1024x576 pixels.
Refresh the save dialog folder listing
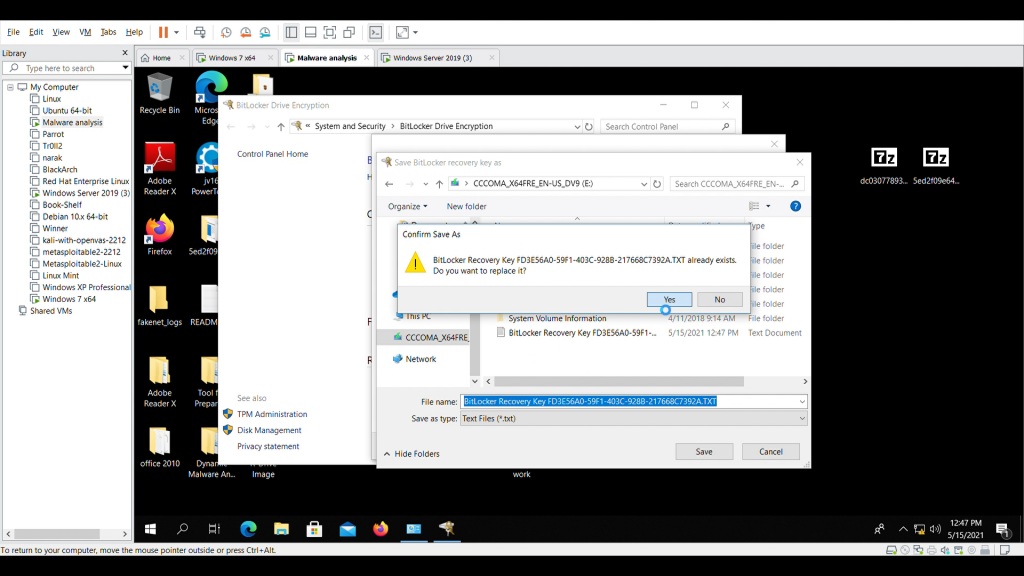pos(657,184)
